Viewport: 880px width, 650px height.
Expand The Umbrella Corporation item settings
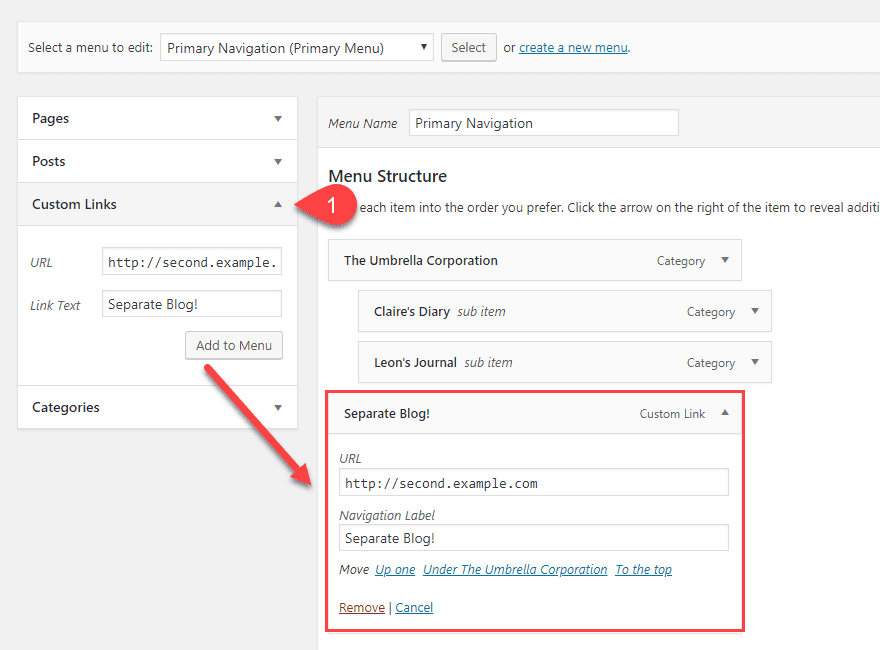(724, 260)
